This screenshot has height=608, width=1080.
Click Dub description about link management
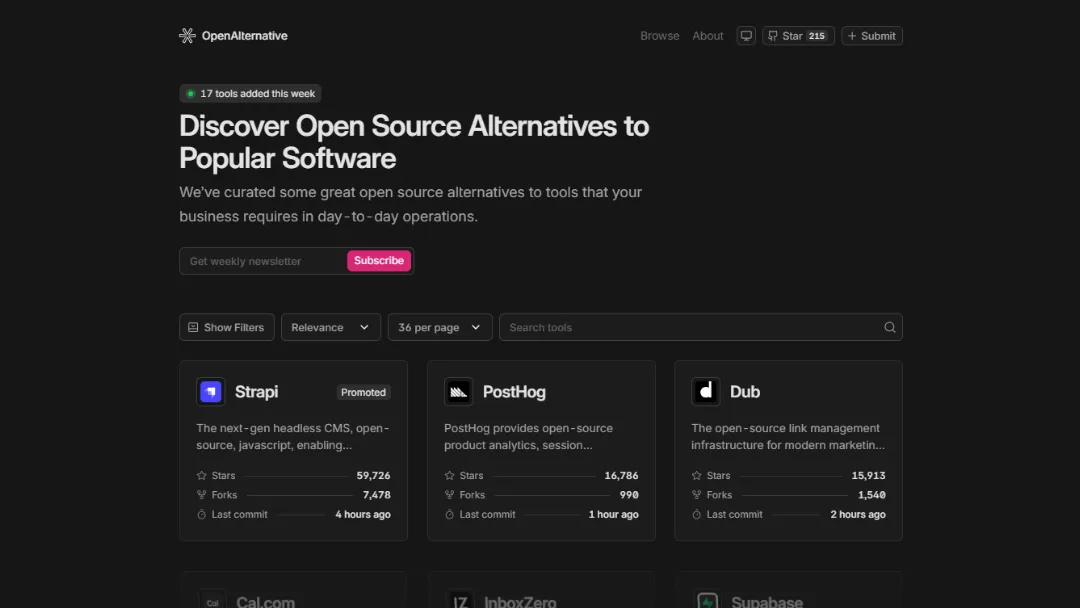788,437
